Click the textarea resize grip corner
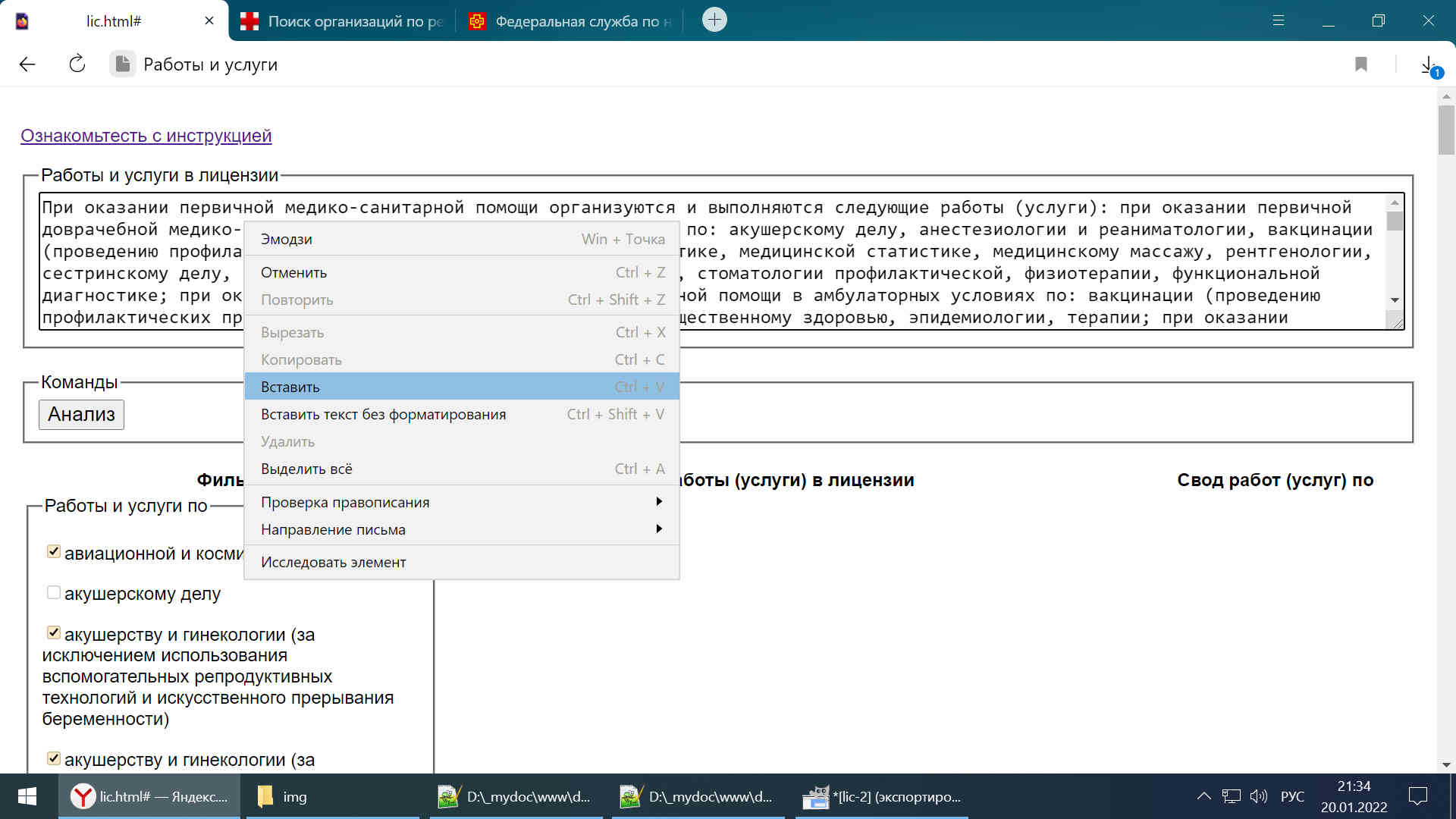 tap(1396, 322)
